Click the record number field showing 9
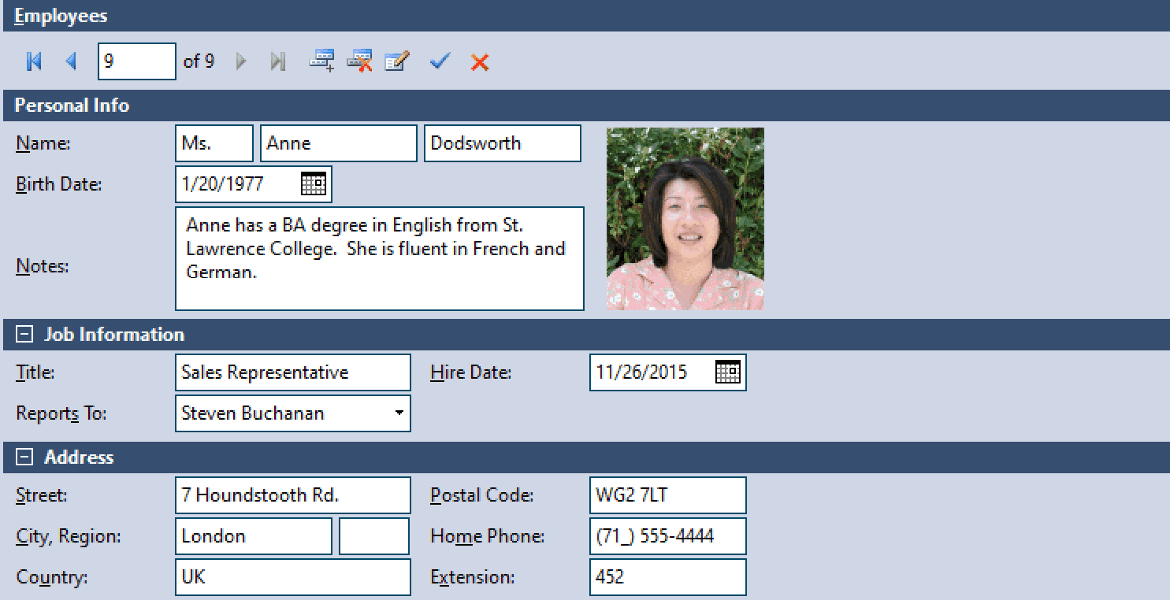Screen dimensions: 1170x600 tap(137, 61)
